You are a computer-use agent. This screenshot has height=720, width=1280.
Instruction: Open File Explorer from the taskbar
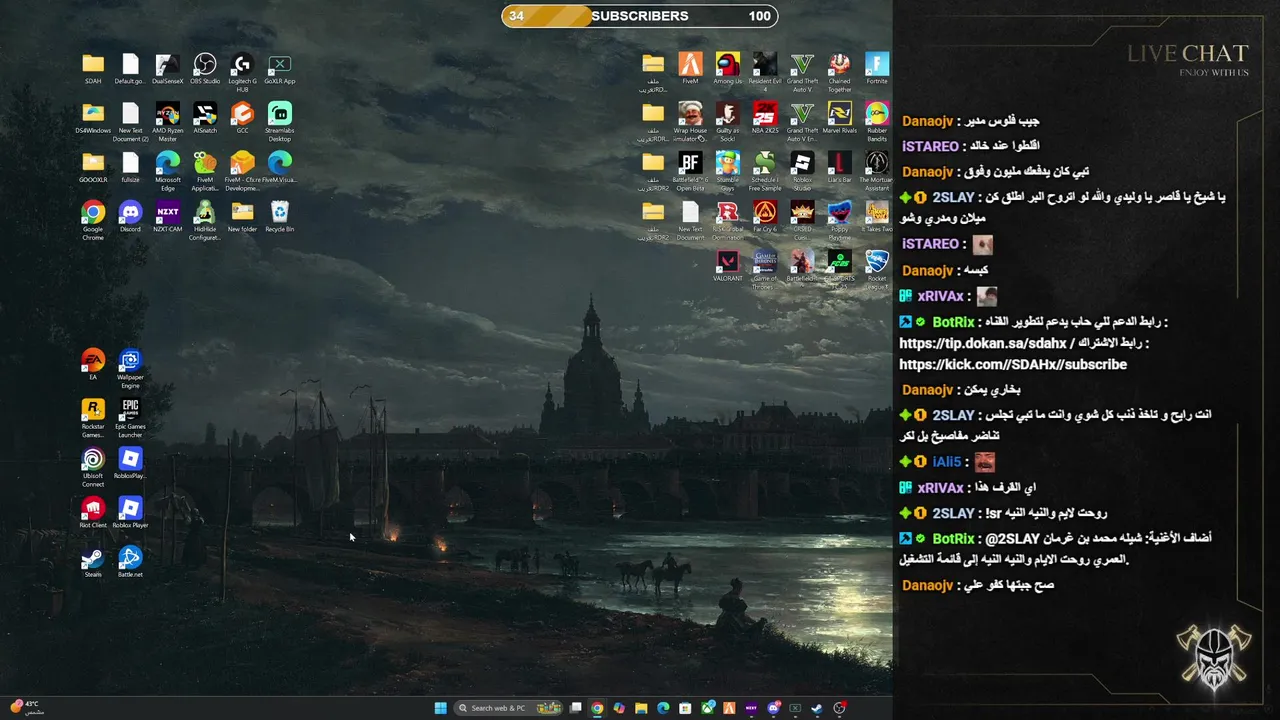(641, 708)
